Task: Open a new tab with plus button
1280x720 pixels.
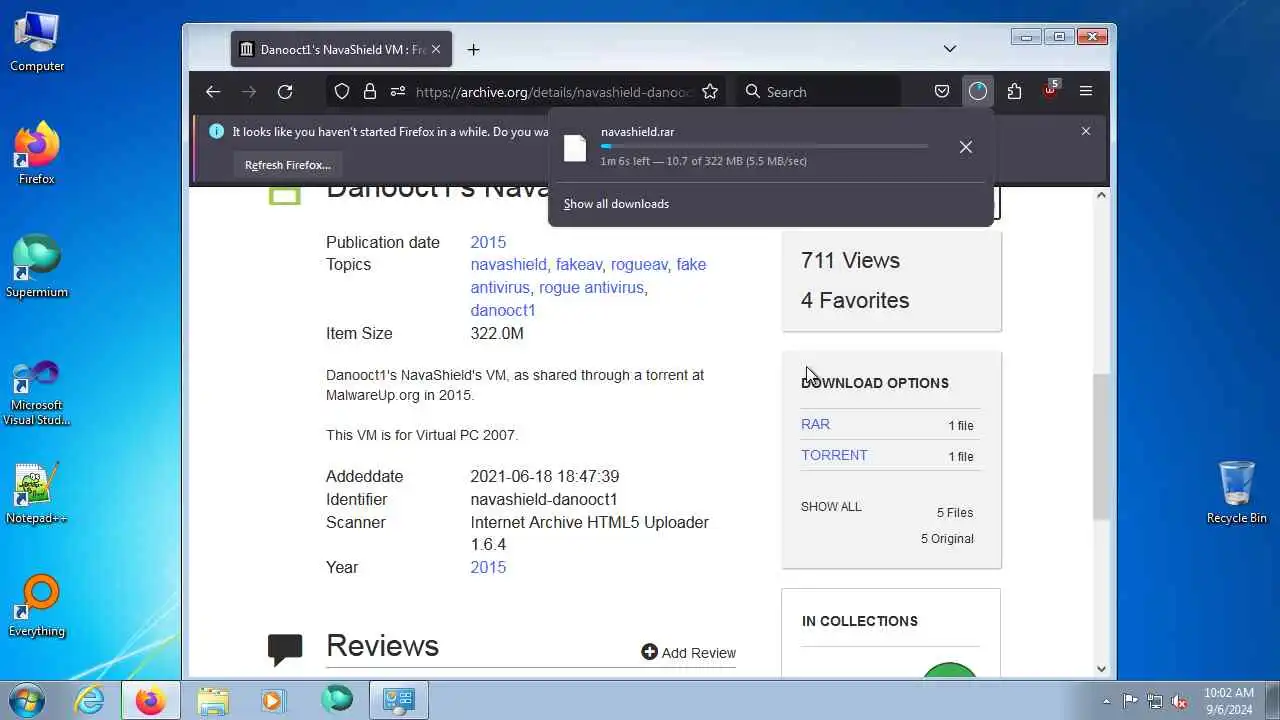Action: point(473,49)
